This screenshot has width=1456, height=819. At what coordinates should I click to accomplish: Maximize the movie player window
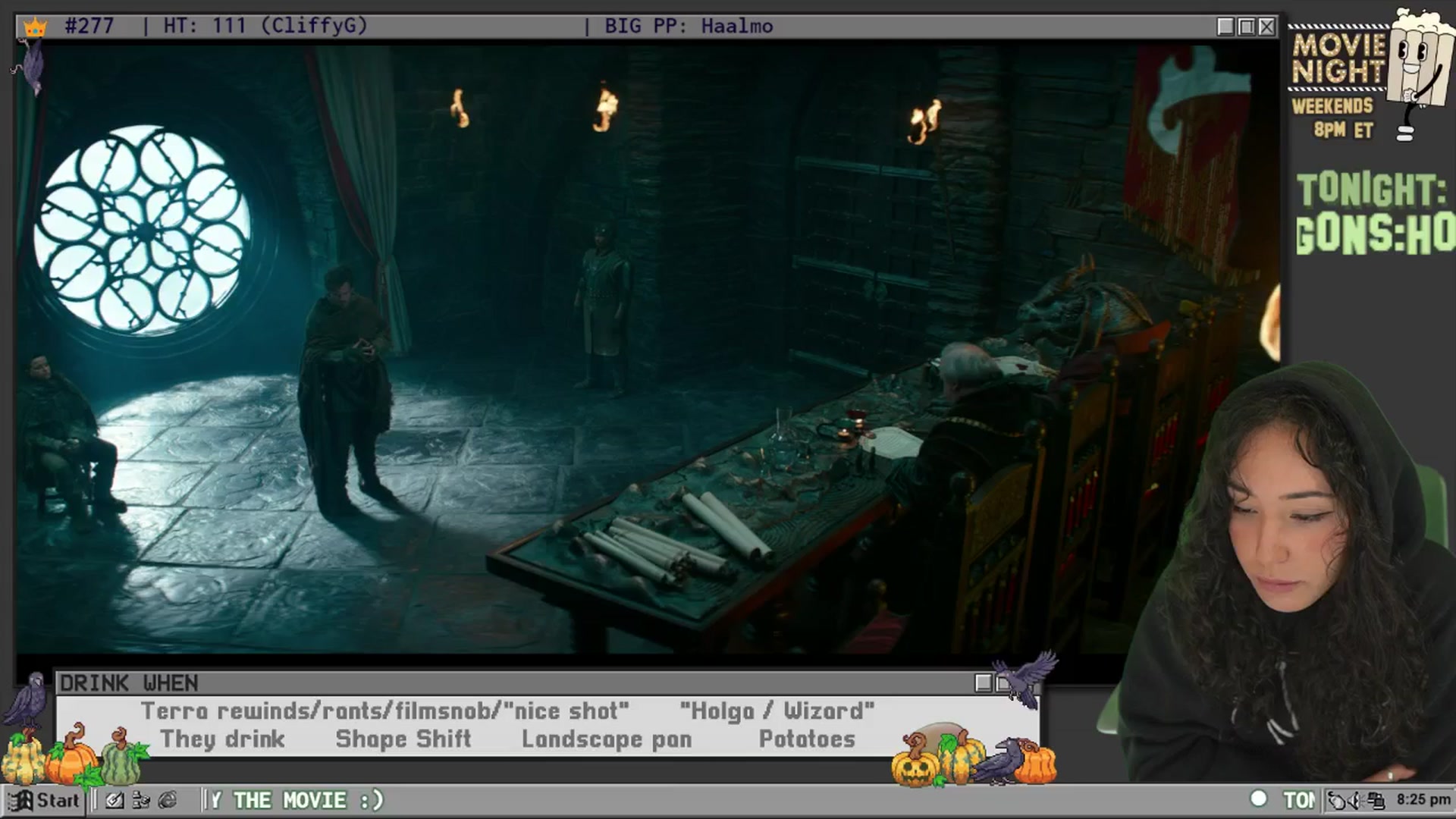click(x=1246, y=27)
